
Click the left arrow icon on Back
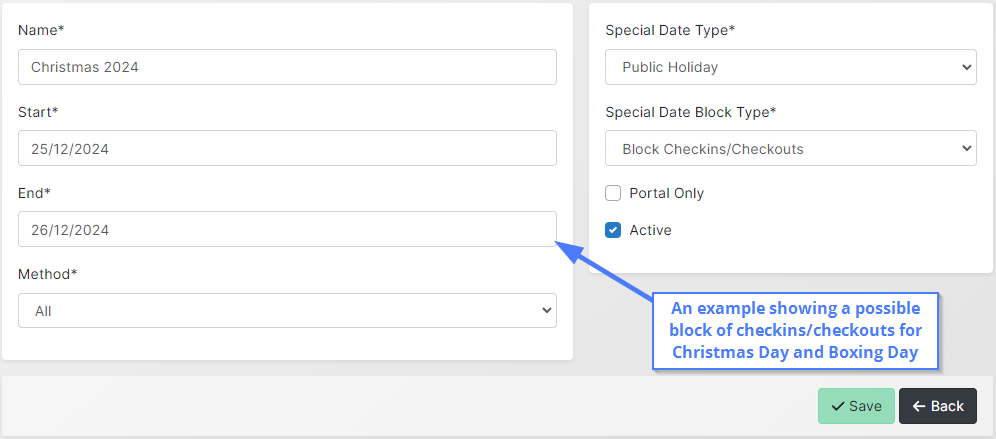(919, 406)
